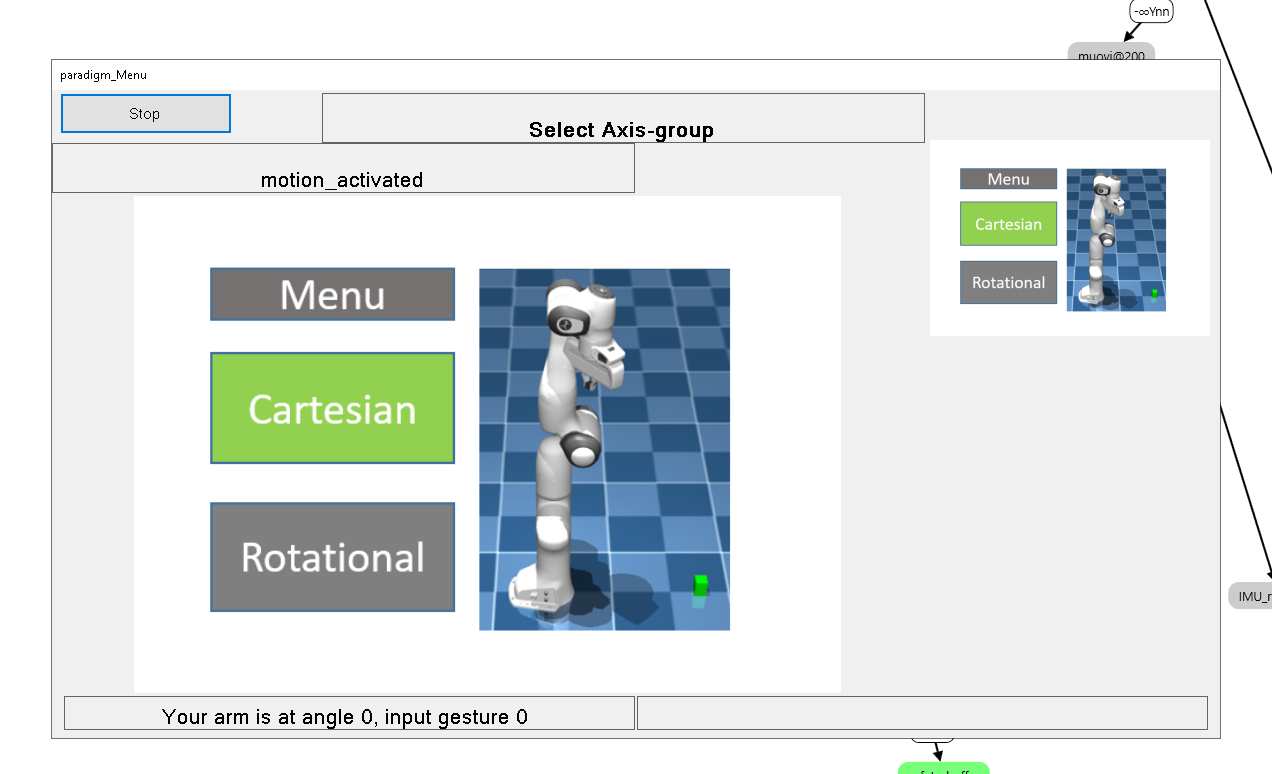Click the green cube in the simulation view
Viewport: 1272px width, 774px height.
(x=699, y=588)
